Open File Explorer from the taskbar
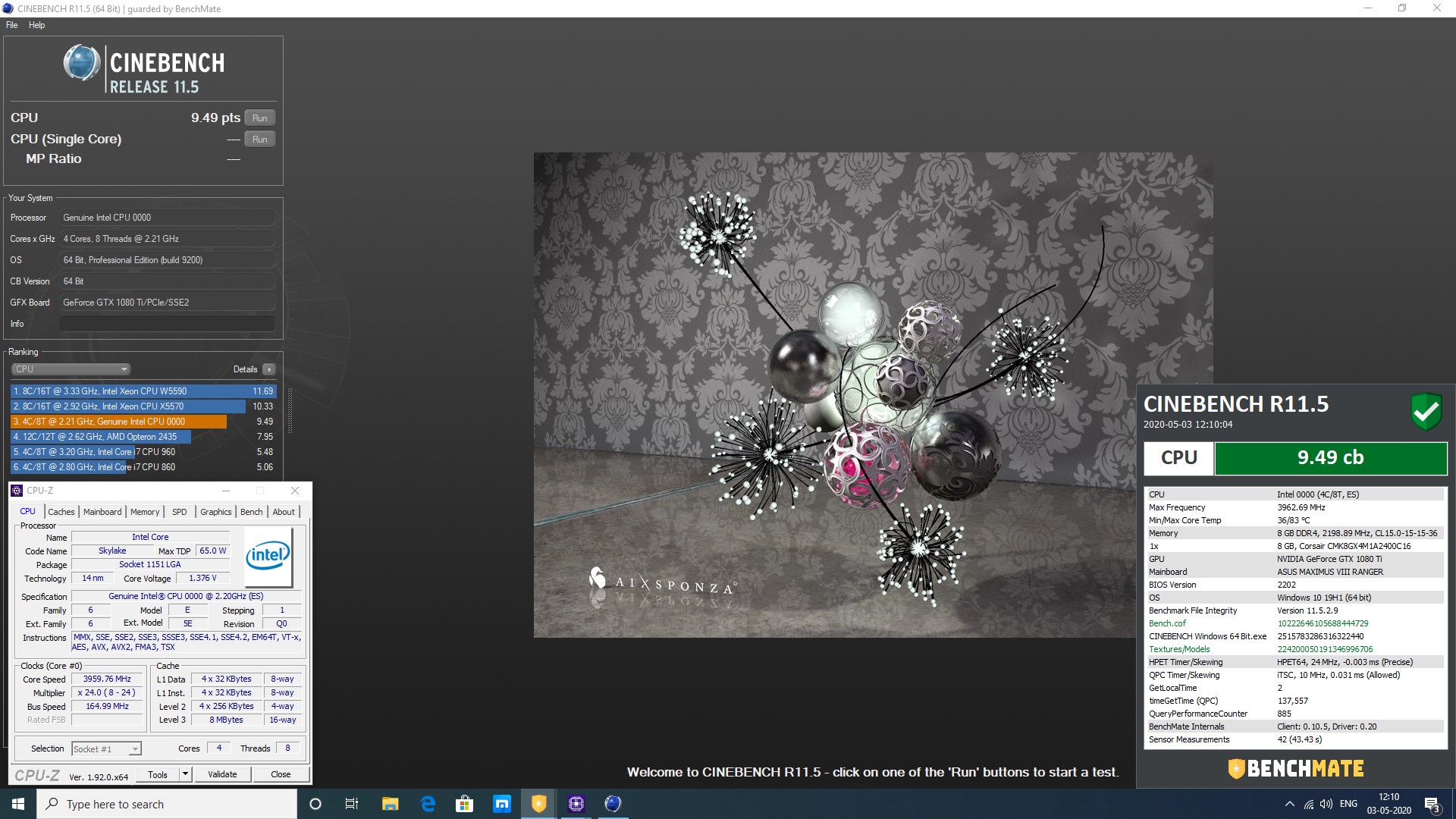Image resolution: width=1456 pixels, height=819 pixels. click(x=390, y=804)
